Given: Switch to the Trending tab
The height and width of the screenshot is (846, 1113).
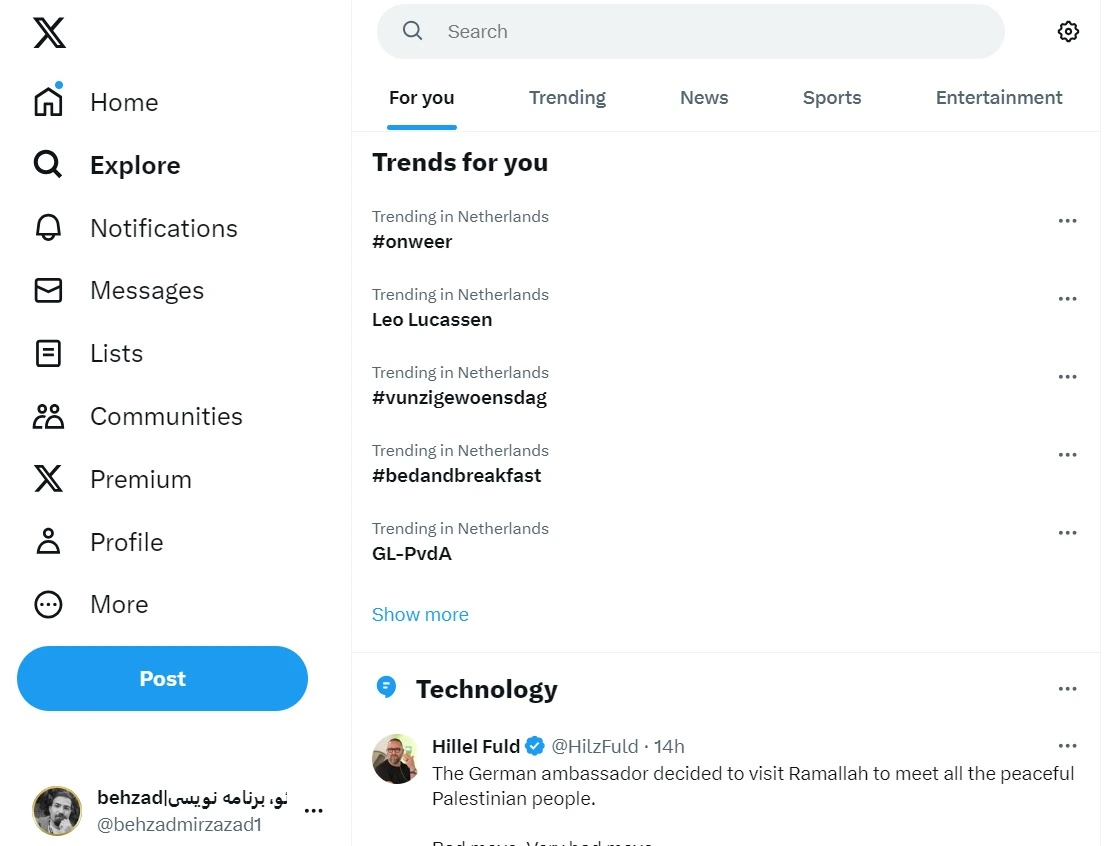Looking at the screenshot, I should tap(567, 97).
